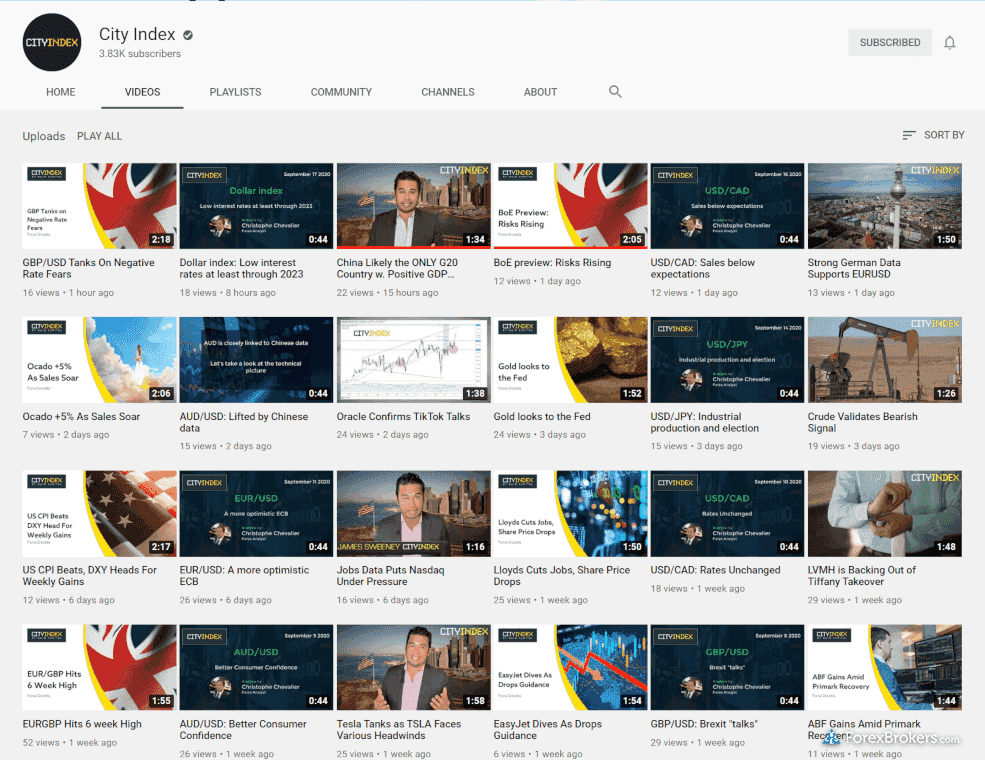Open the channel search magnifier icon
The width and height of the screenshot is (985, 760).
(x=615, y=92)
